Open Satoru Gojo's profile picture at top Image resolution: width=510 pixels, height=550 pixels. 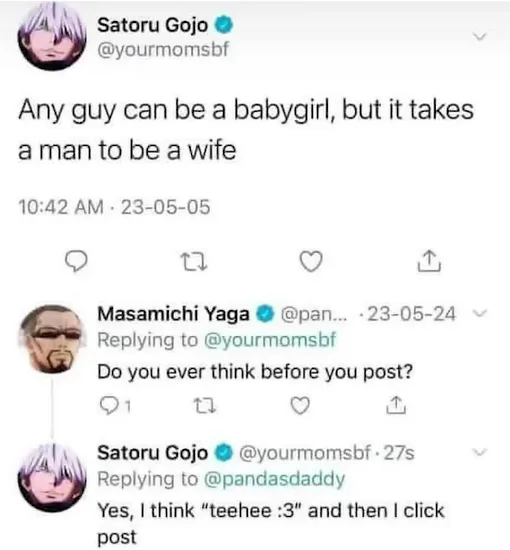[x=52, y=38]
